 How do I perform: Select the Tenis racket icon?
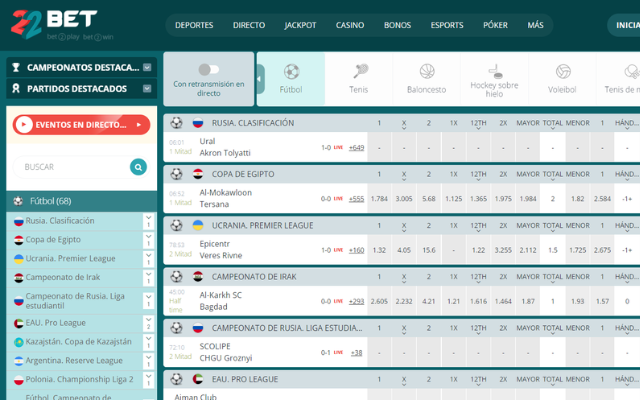click(x=360, y=71)
